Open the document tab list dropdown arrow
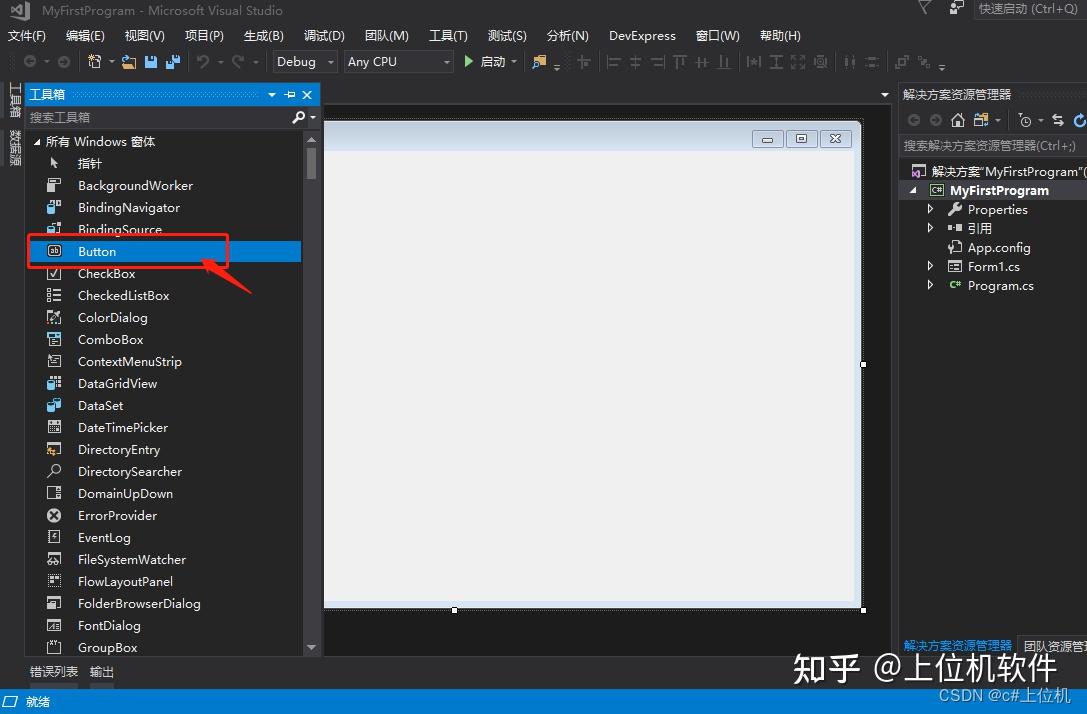The image size is (1087, 714). click(885, 94)
